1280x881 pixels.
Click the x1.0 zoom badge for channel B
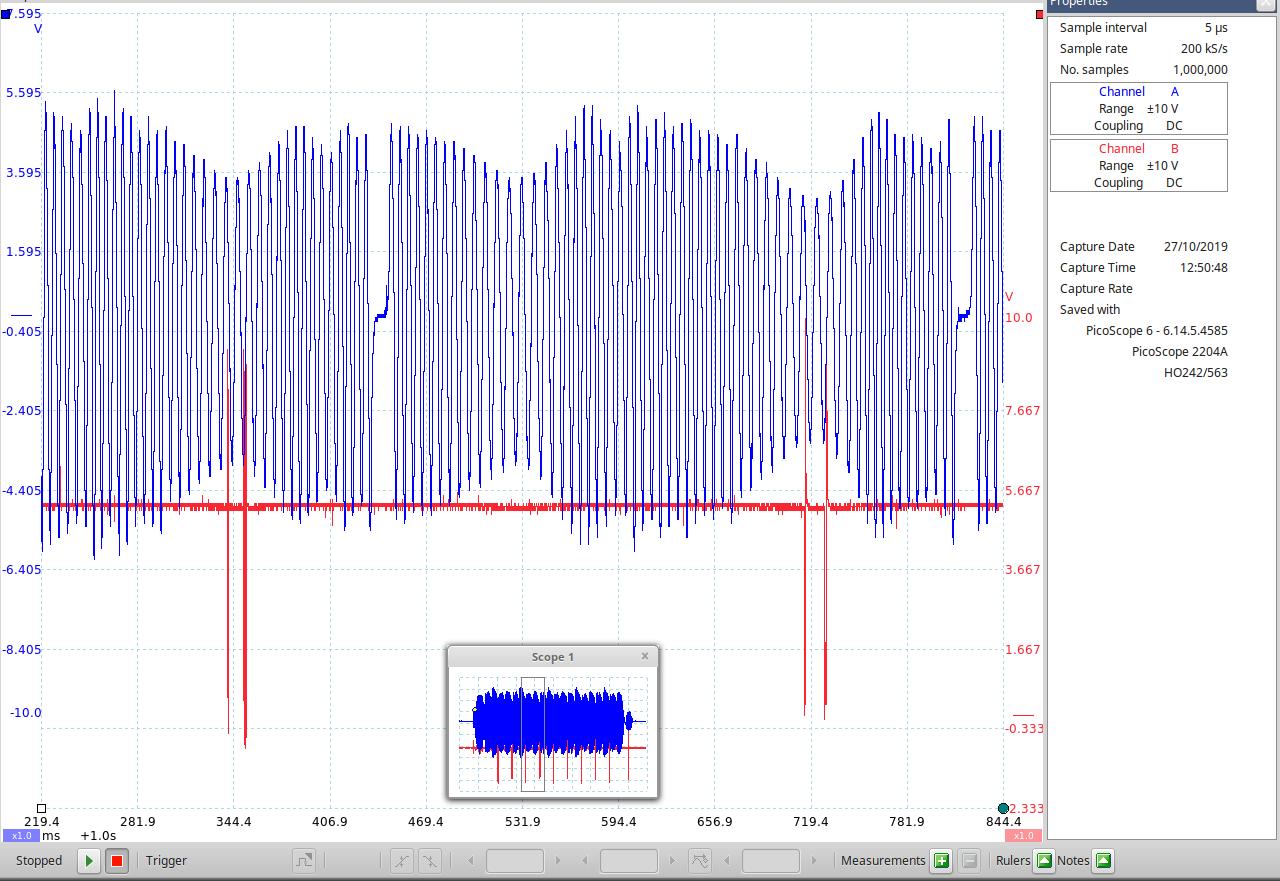[x=1022, y=835]
